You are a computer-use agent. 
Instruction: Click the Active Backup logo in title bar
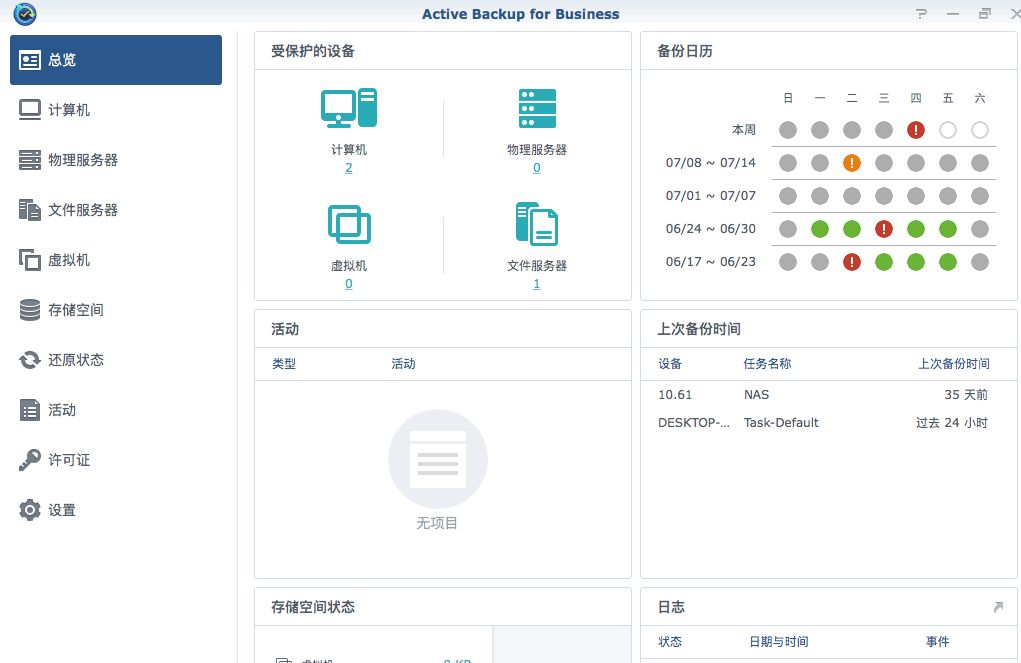25,14
